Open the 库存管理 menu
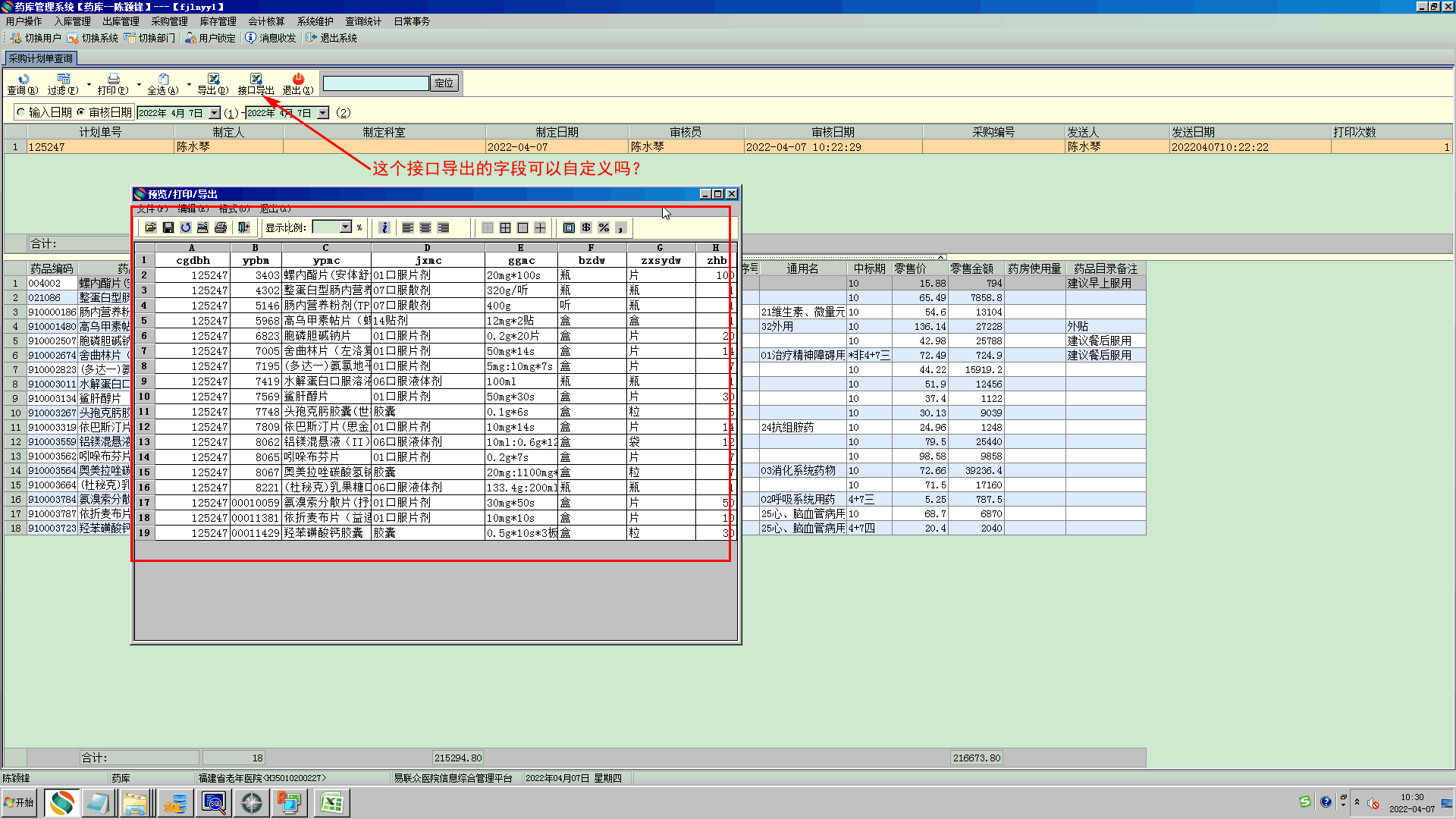The height and width of the screenshot is (819, 1456). [218, 21]
